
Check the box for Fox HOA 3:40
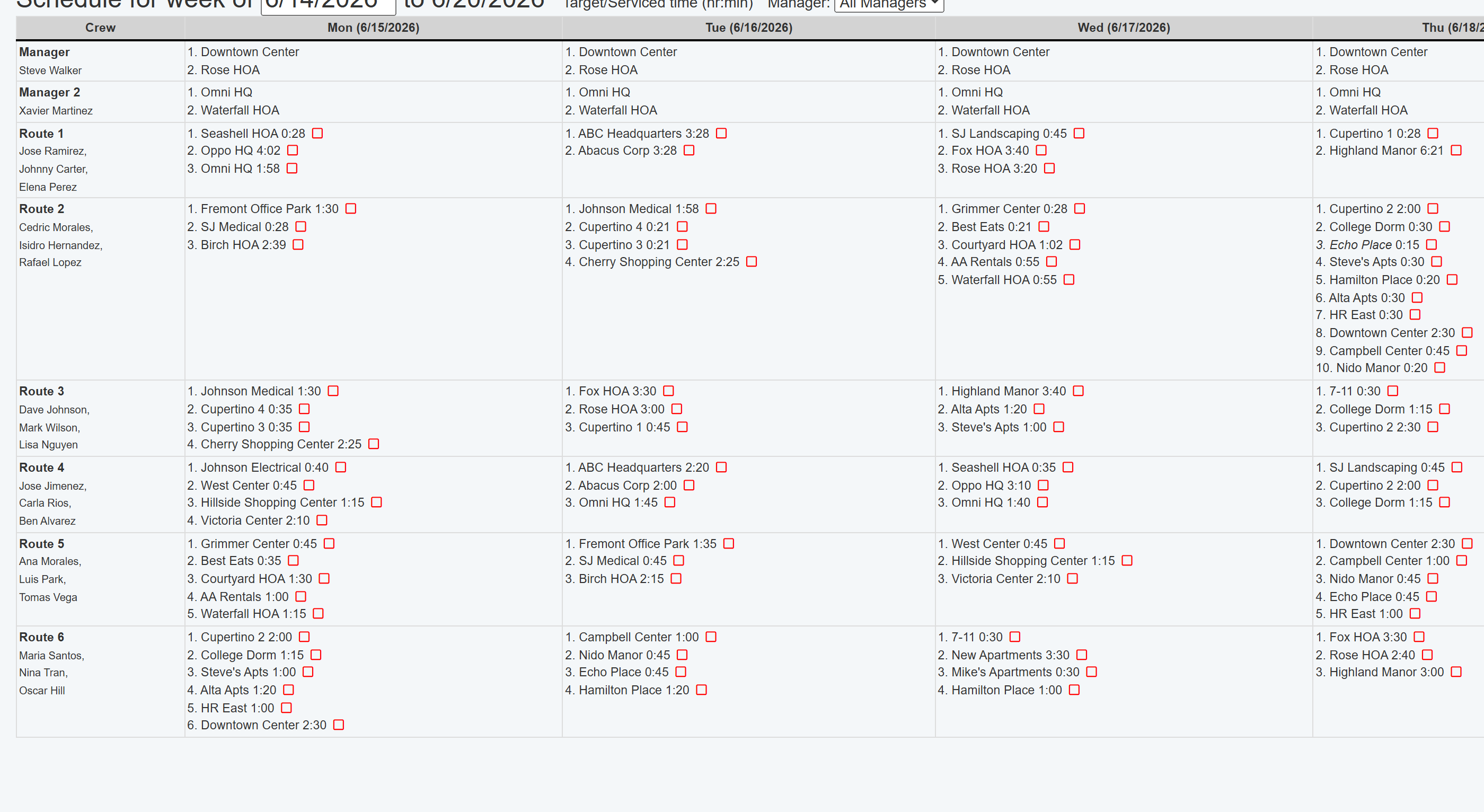coord(1041,151)
